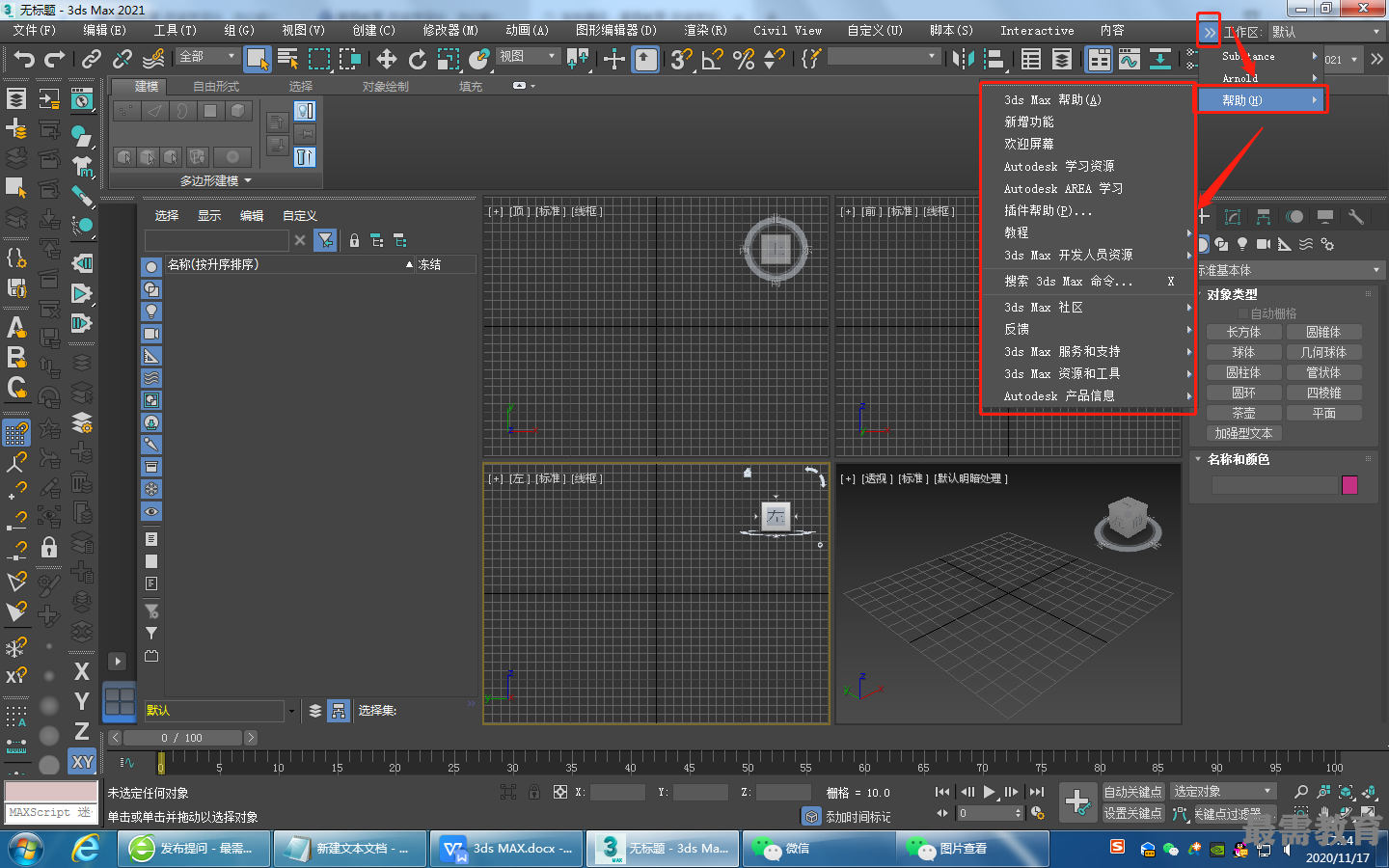Open the 标准基本体 category dropdown
The image size is (1389, 868).
coord(1290,271)
